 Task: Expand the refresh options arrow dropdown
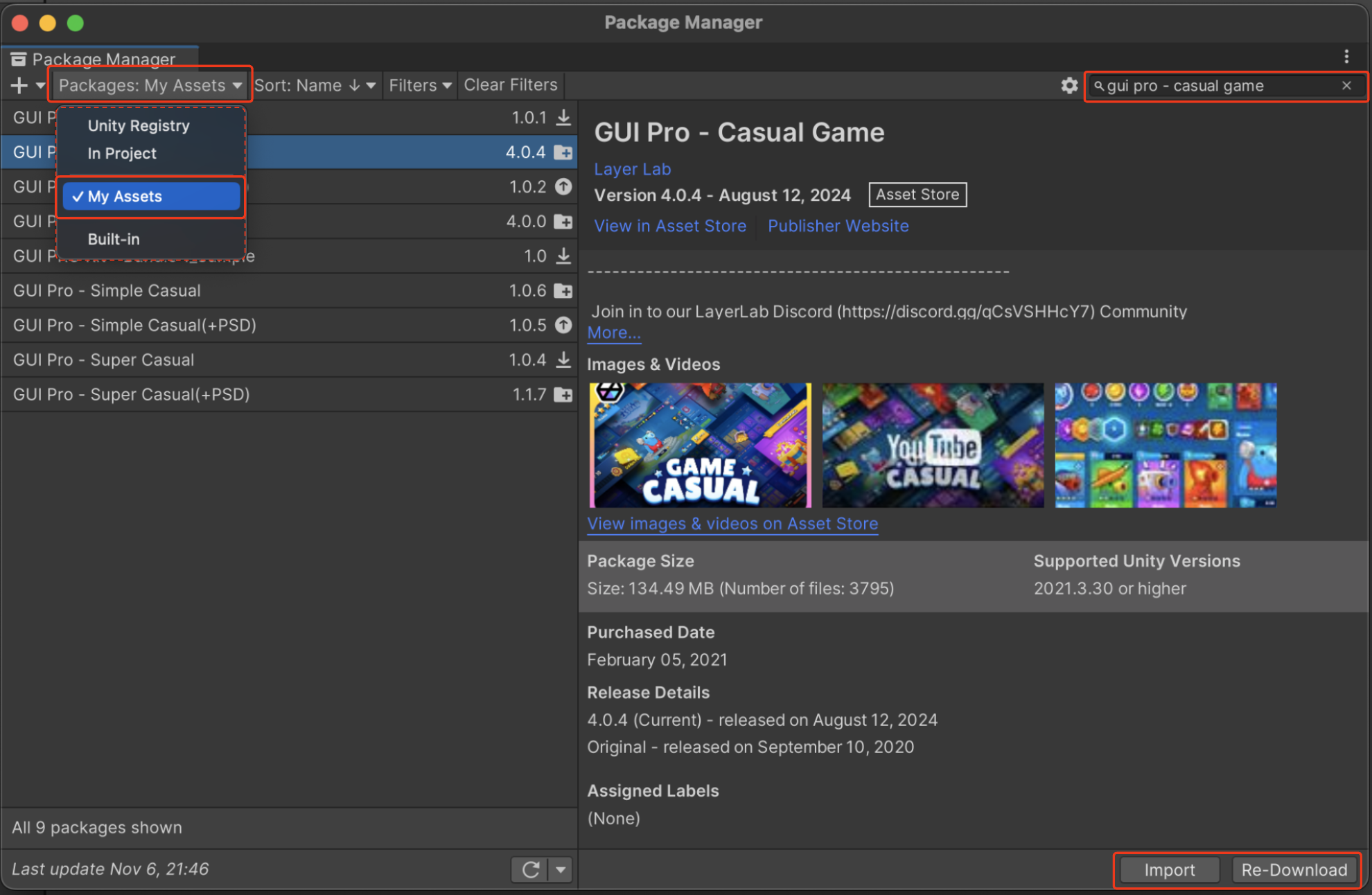coord(561,869)
